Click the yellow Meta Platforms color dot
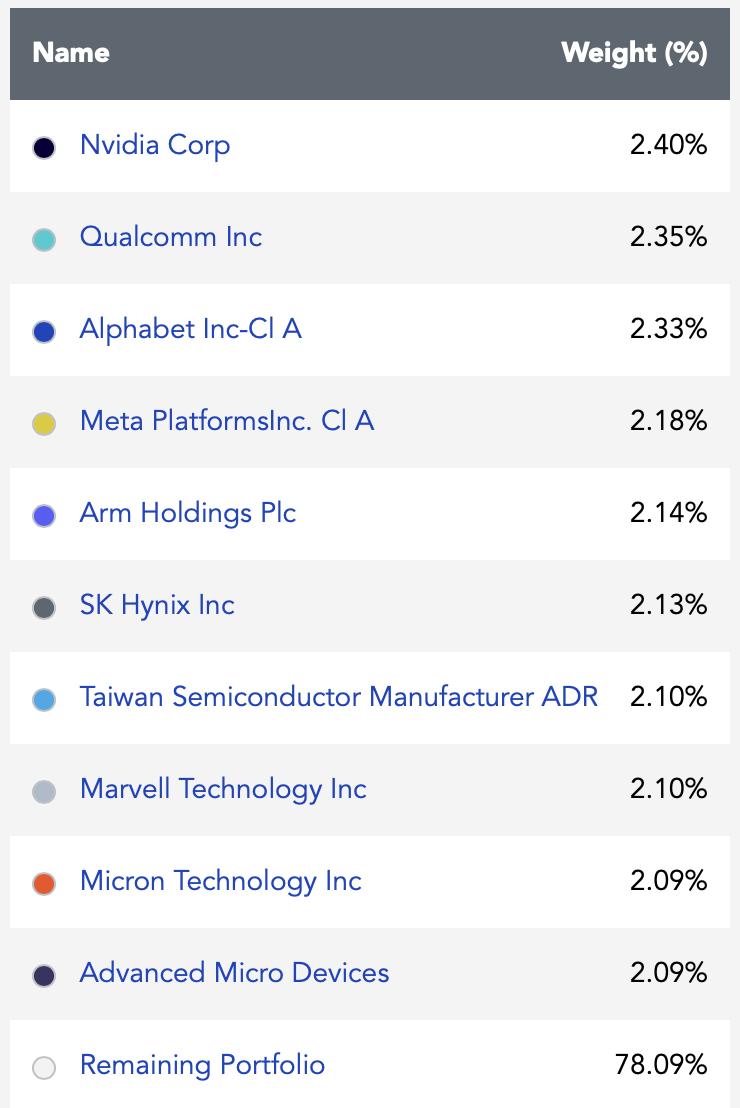Screen dimensions: 740x1108 (44, 423)
